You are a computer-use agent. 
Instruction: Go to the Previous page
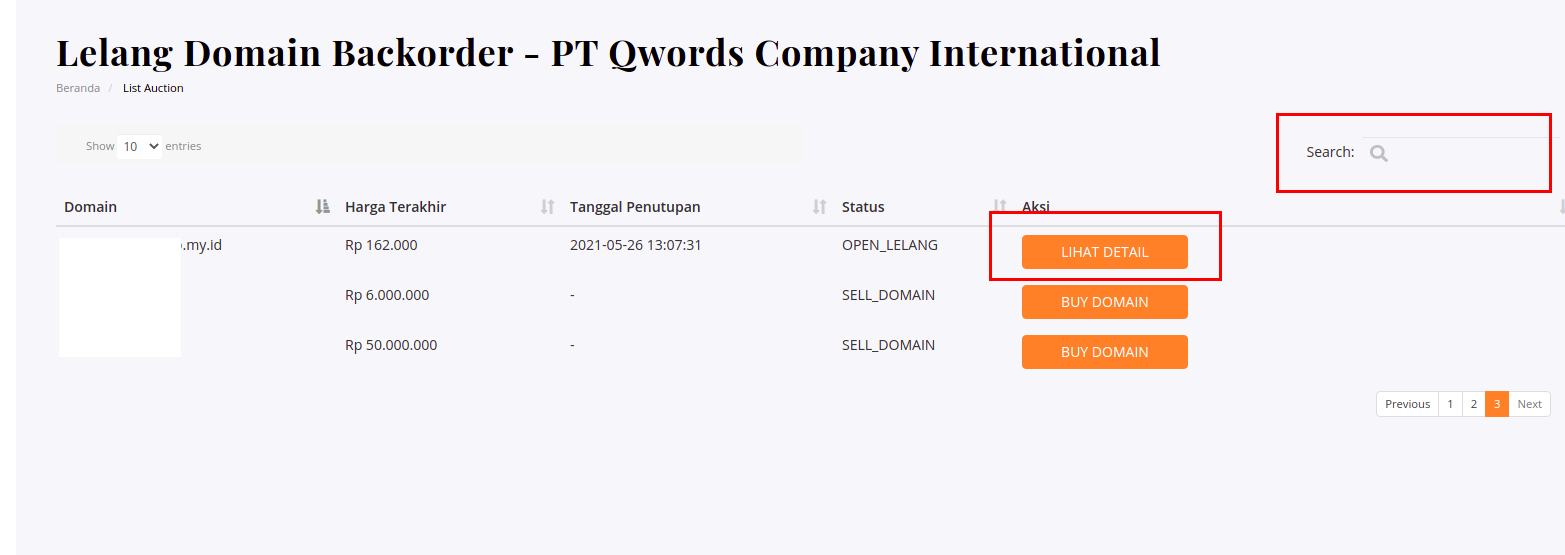pyautogui.click(x=1407, y=404)
